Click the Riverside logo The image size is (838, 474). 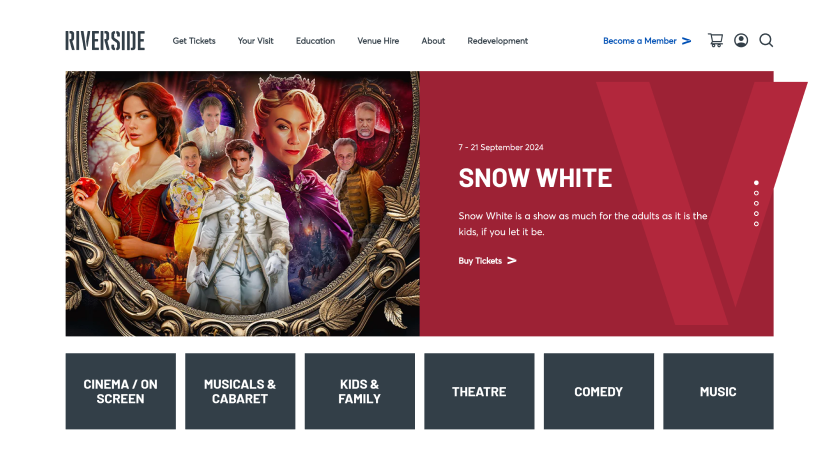coord(105,41)
